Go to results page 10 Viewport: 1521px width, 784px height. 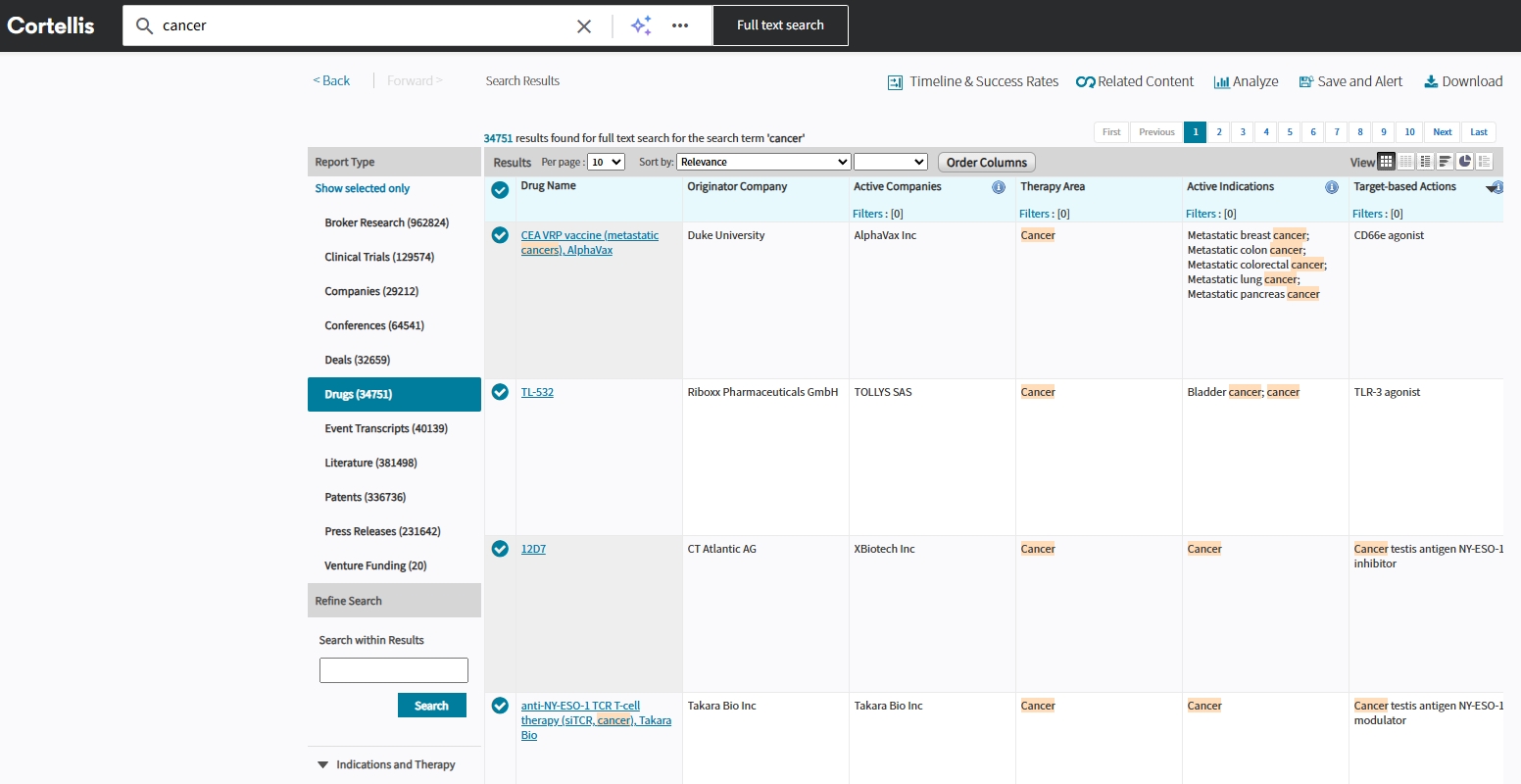1409,132
